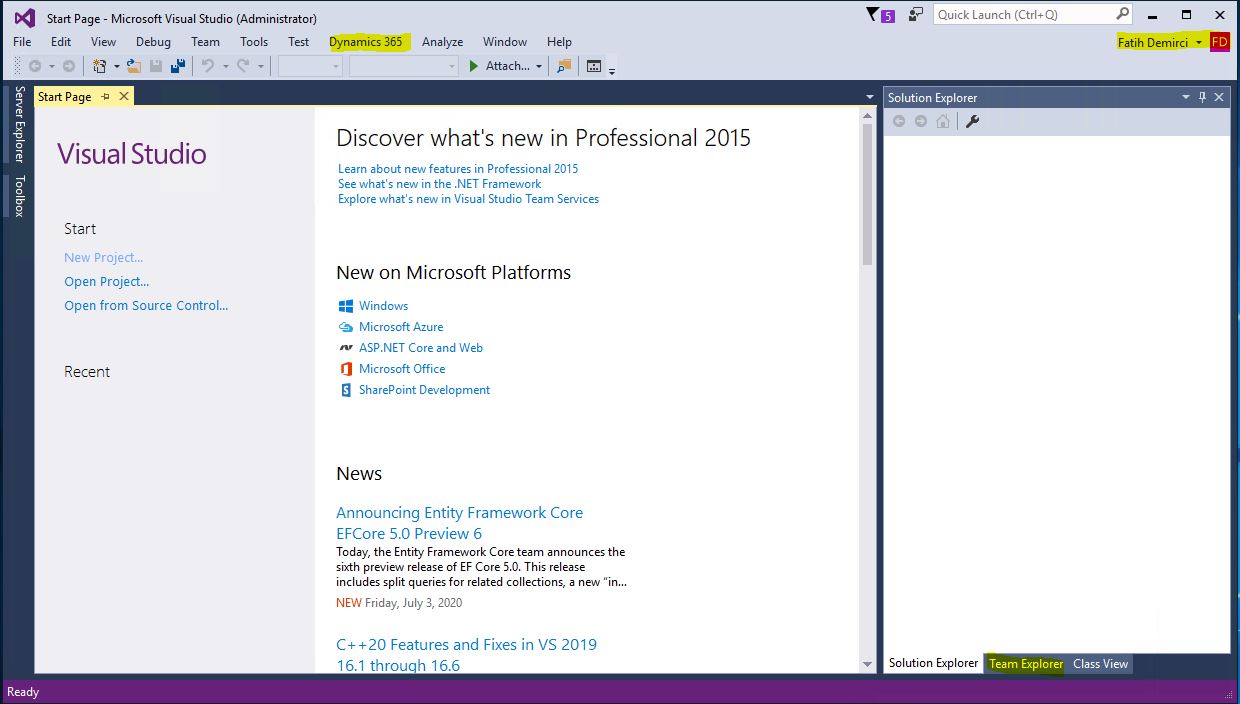The width and height of the screenshot is (1240, 704).
Task: Open the Solution Explorer window position dropdown
Action: (x=1186, y=97)
